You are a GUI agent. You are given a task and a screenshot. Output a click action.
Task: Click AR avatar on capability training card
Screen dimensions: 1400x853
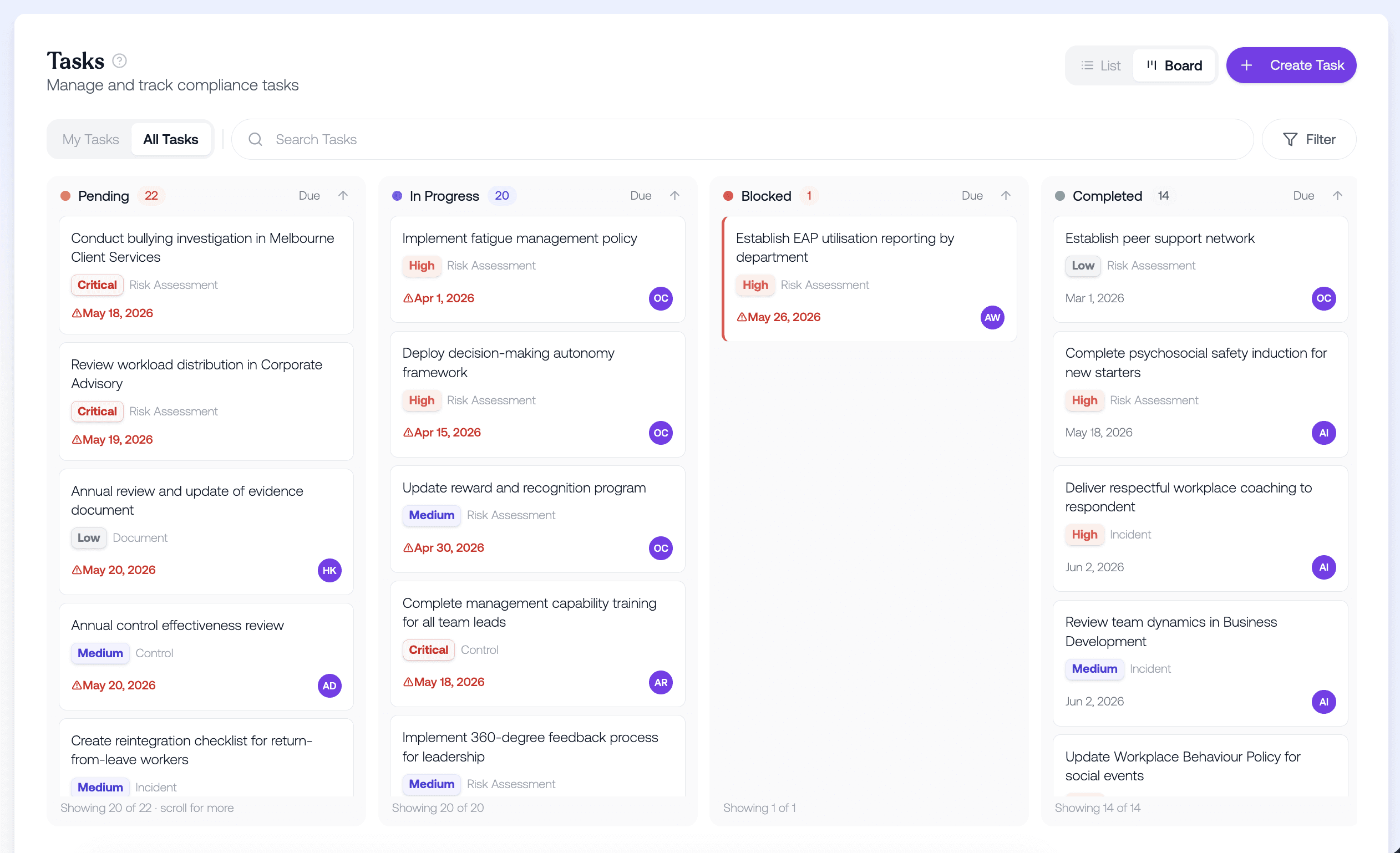pyautogui.click(x=661, y=683)
